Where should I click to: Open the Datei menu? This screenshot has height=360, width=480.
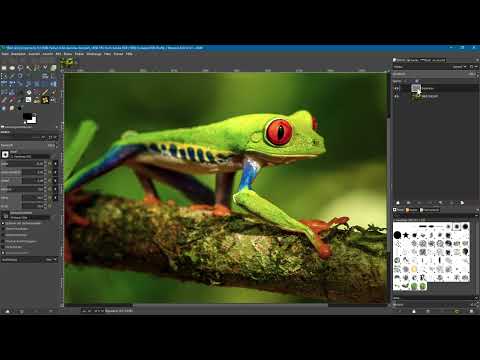pos(5,54)
